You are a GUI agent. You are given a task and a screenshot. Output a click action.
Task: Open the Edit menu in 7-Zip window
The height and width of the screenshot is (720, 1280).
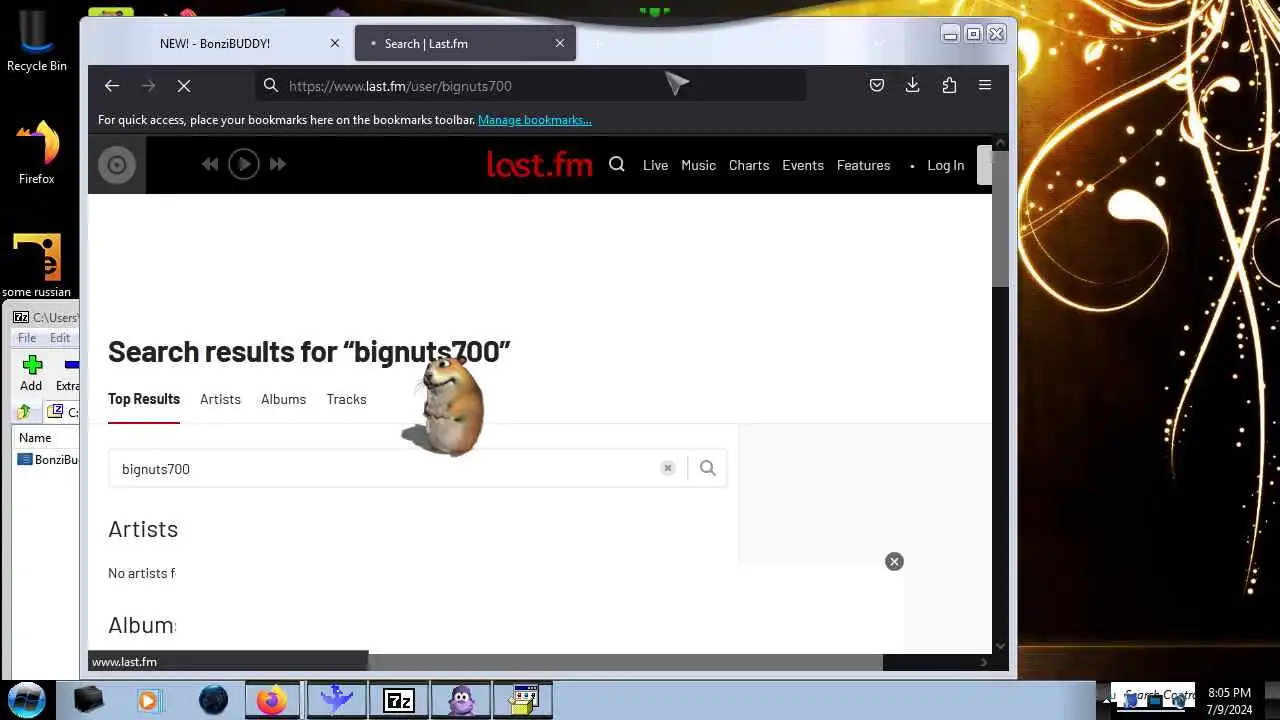pos(60,338)
